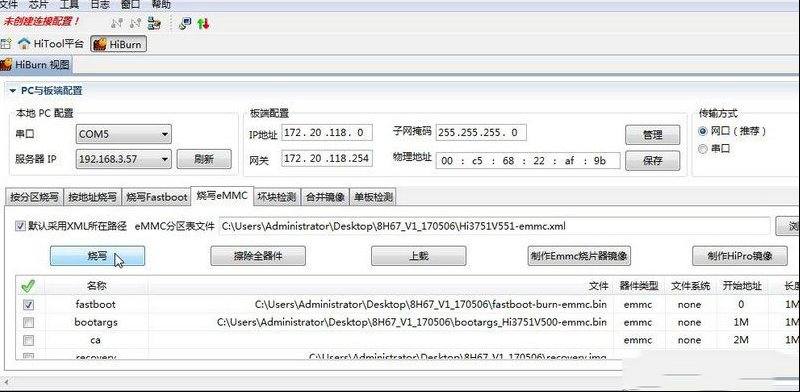Screen dimensions: 800x392
Task: Open the 串口 COM5 dropdown
Action: 123,135
